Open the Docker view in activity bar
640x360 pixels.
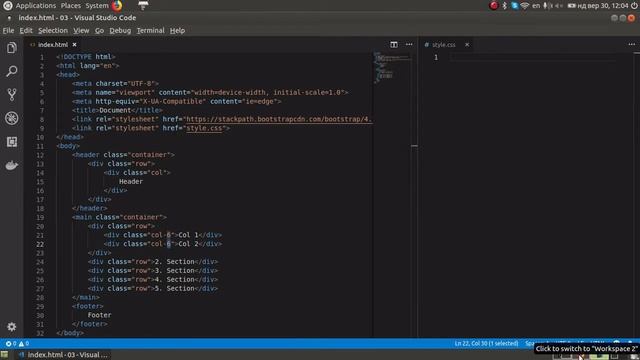click(11, 165)
